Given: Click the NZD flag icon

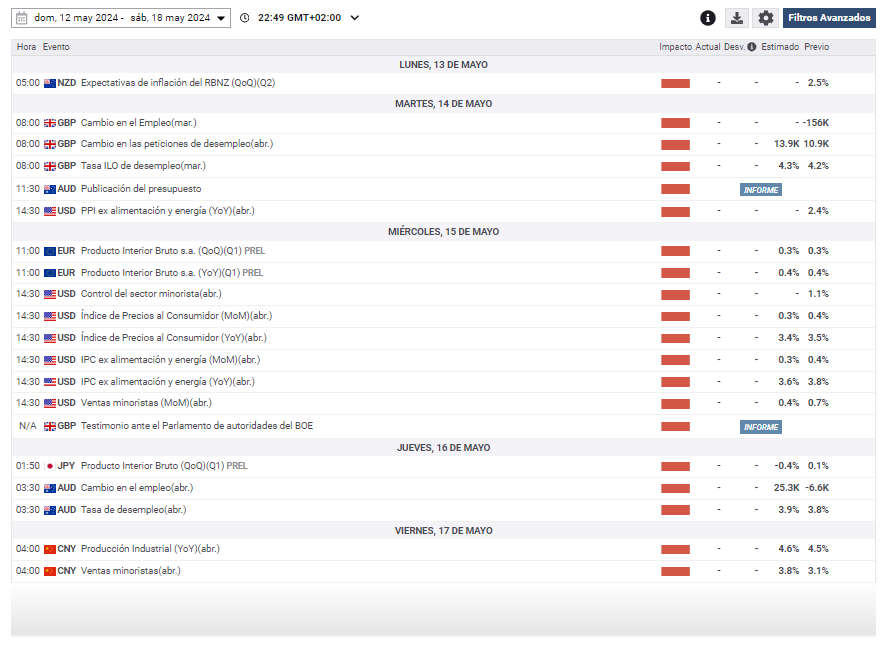Looking at the screenshot, I should tap(50, 83).
